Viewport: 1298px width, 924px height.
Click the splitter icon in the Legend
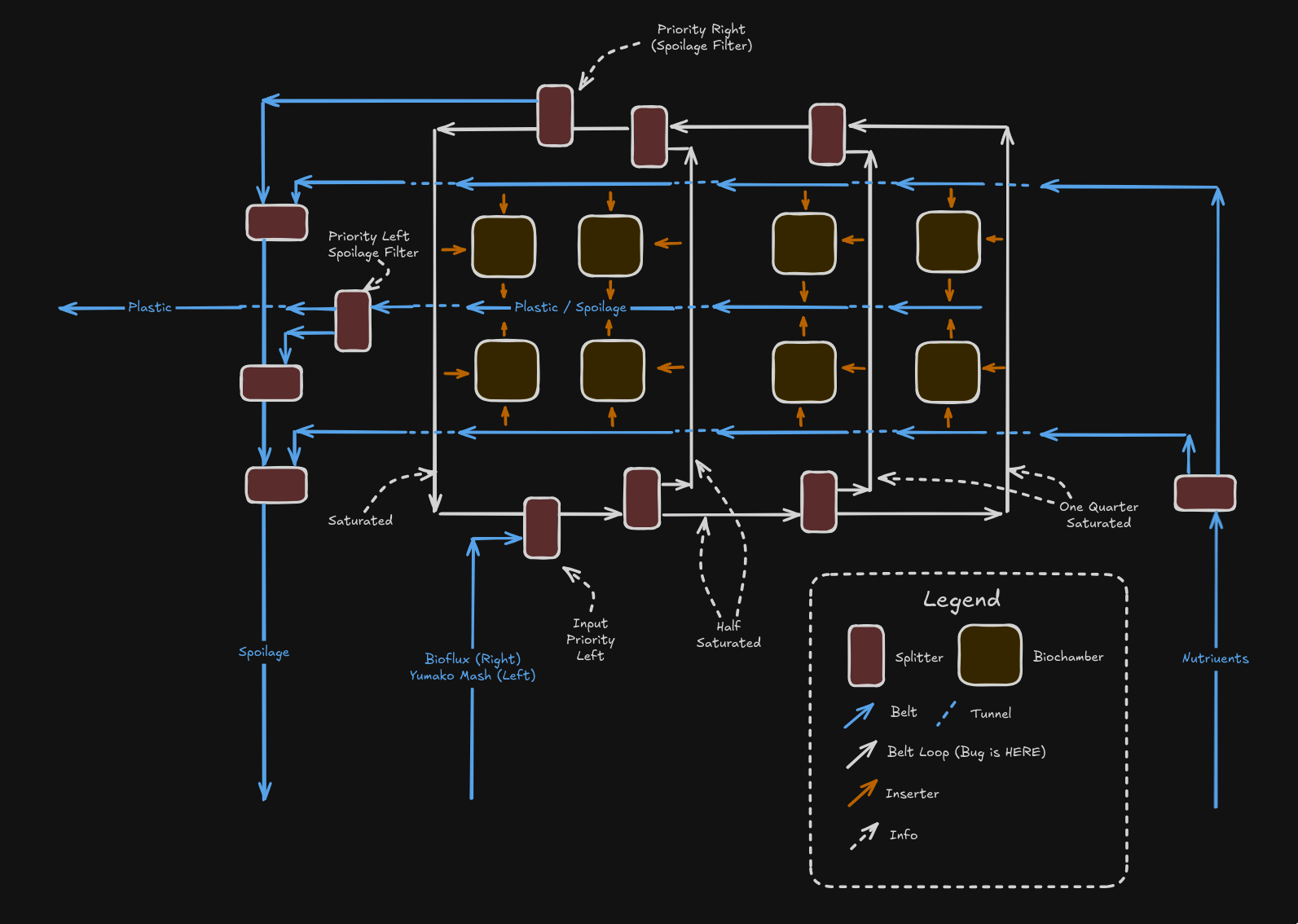coord(865,656)
